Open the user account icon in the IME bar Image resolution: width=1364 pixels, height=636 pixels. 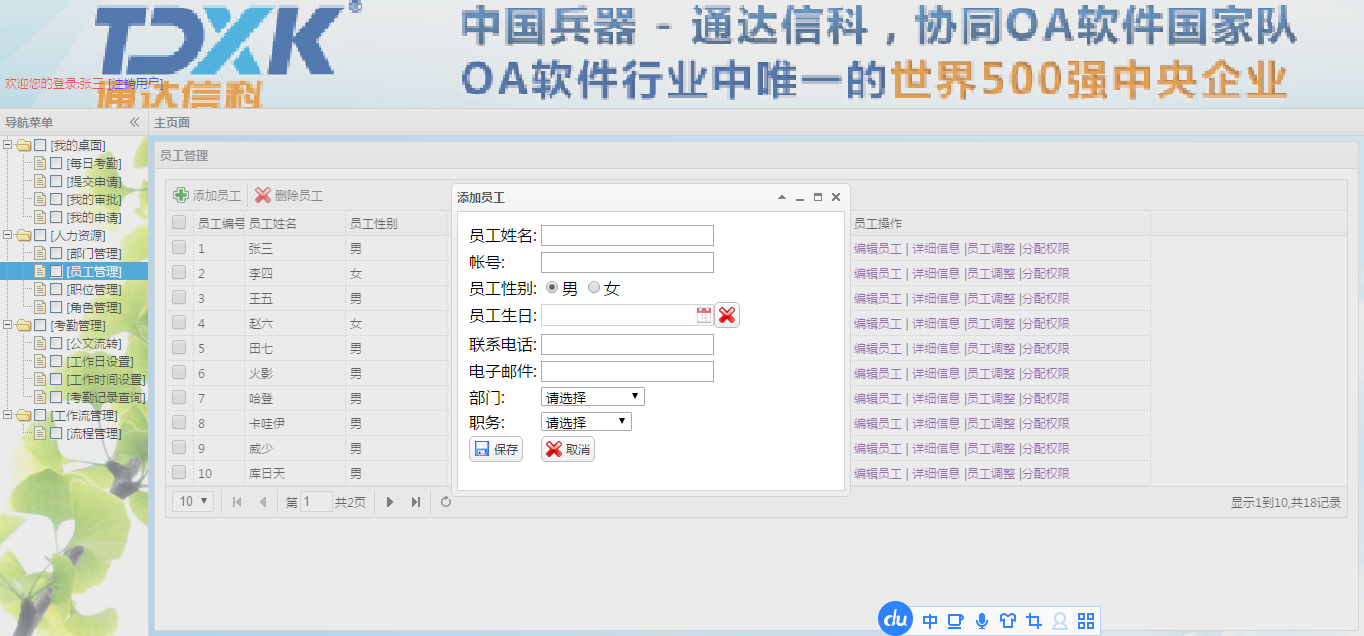pyautogui.click(x=1060, y=621)
